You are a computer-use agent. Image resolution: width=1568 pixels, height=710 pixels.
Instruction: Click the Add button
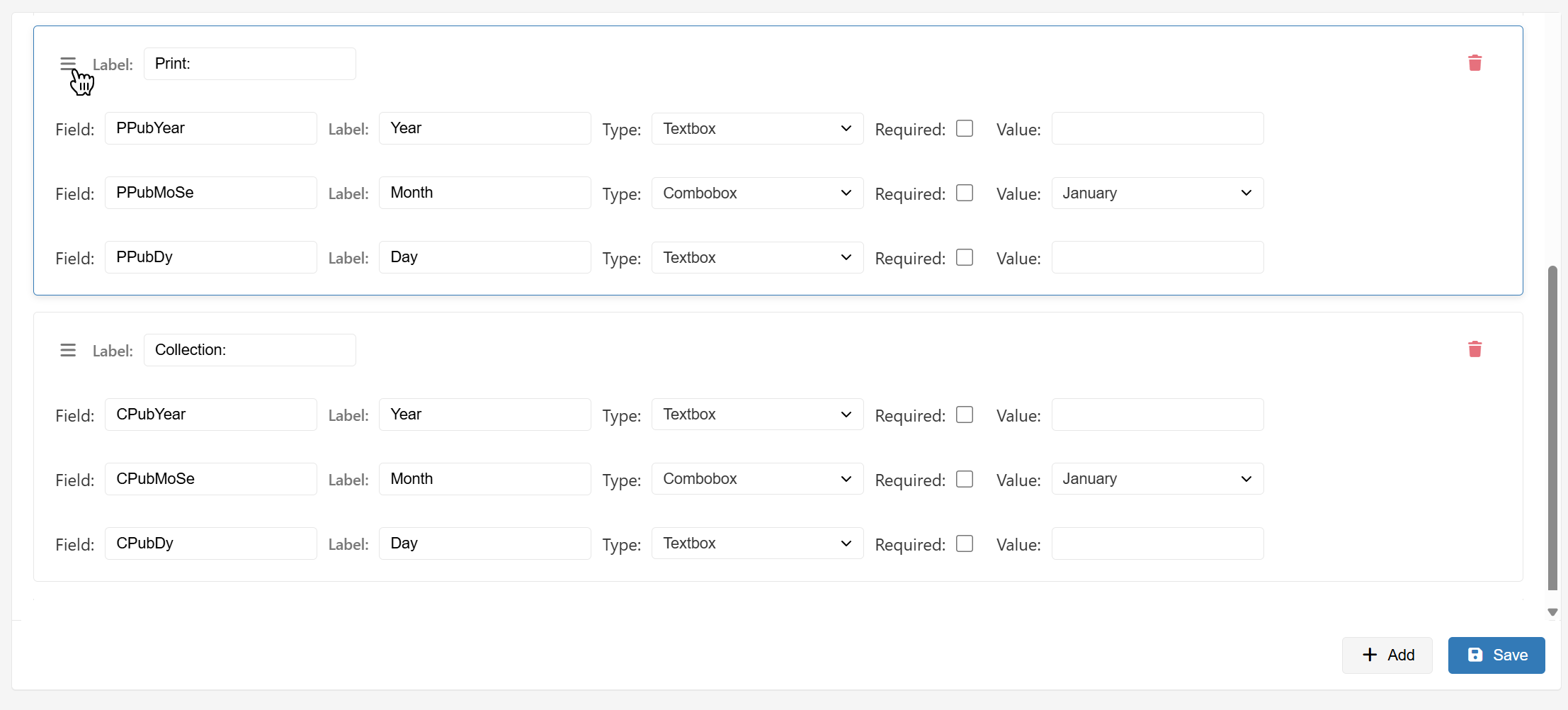coord(1387,655)
